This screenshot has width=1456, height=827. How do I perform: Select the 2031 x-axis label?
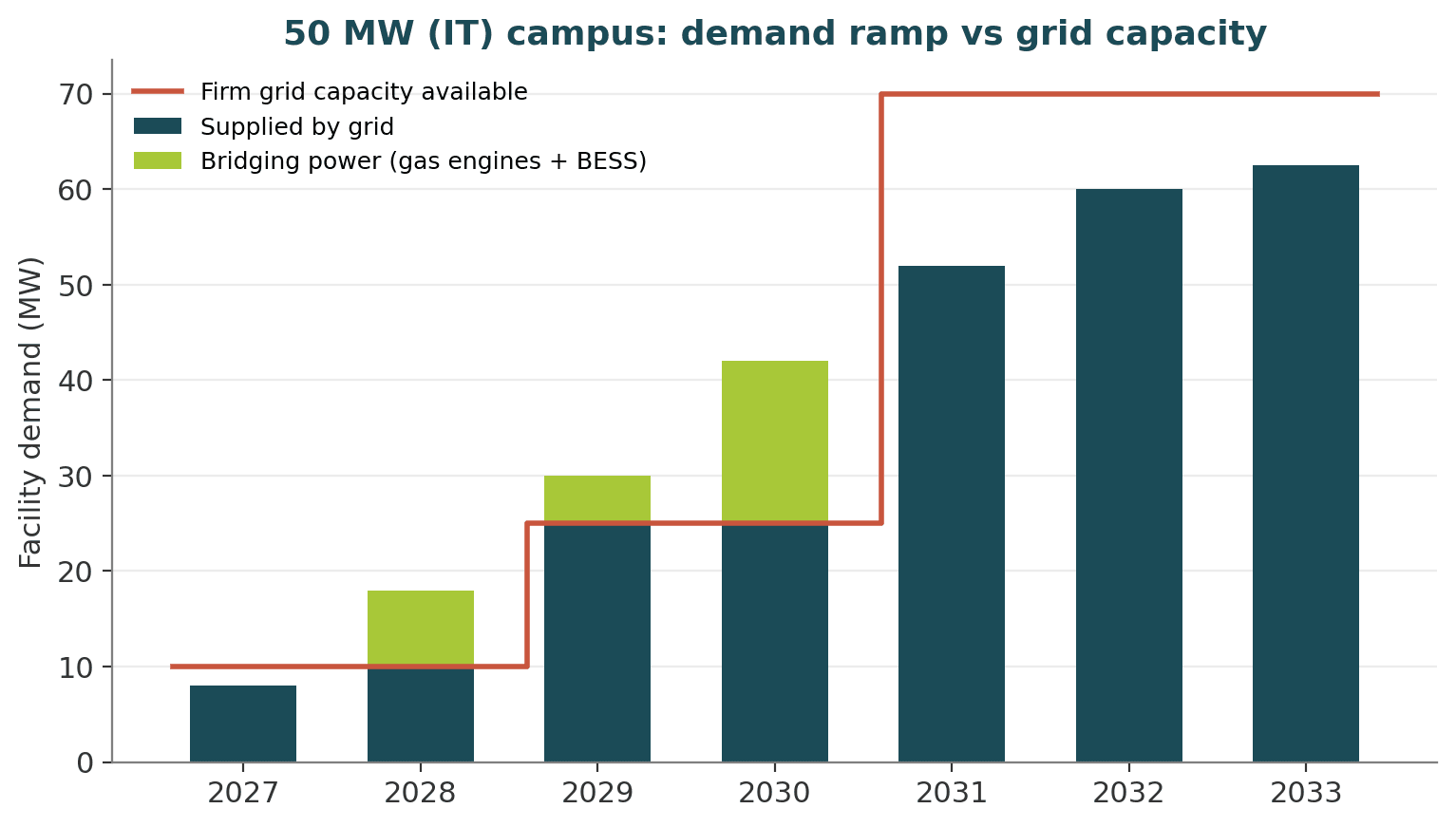click(952, 793)
